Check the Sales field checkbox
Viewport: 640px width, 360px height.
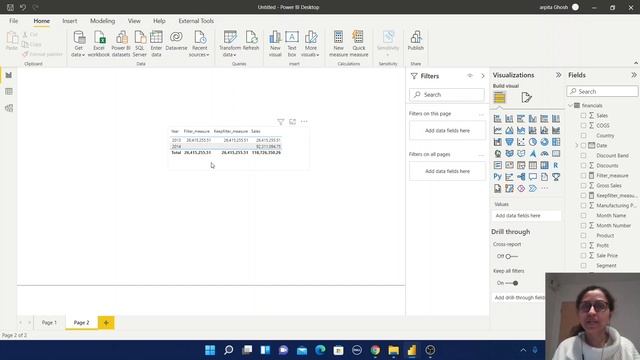pyautogui.click(x=583, y=116)
